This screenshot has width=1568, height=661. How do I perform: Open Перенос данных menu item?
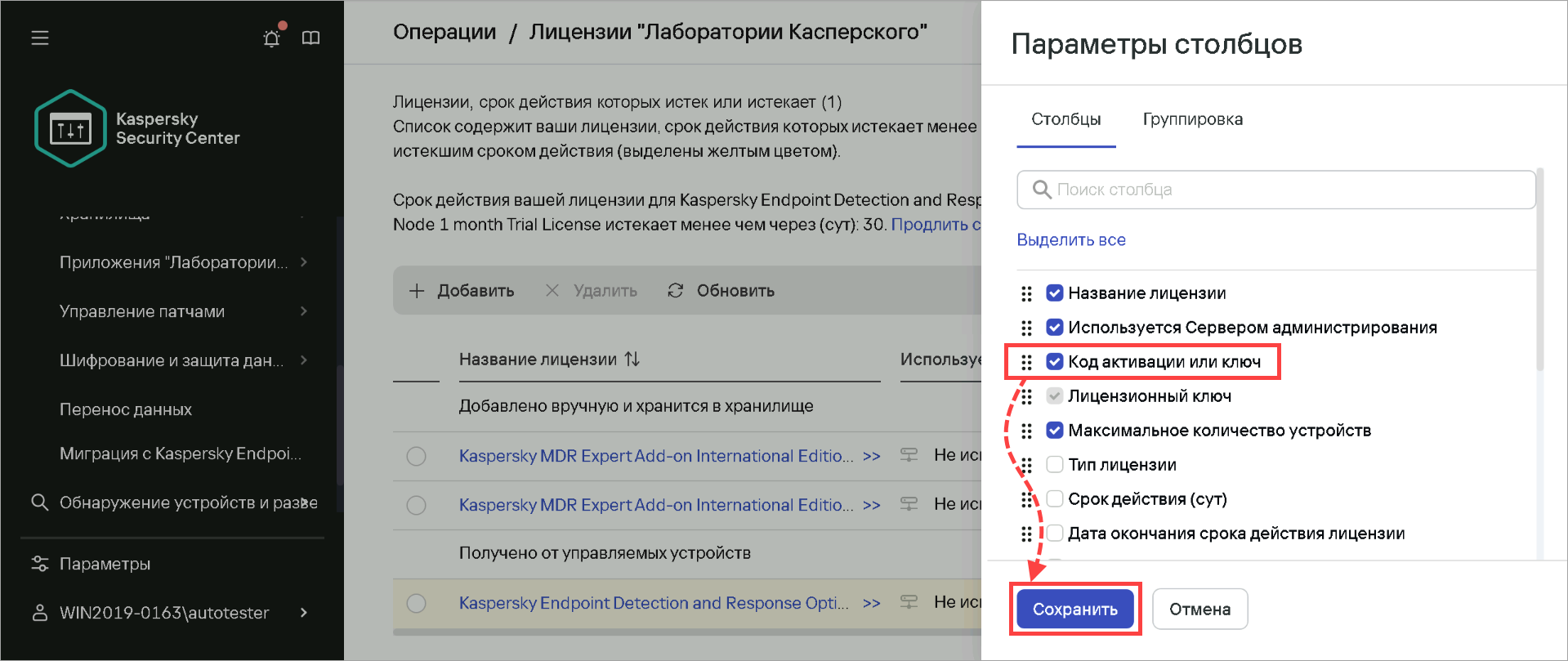pyautogui.click(x=126, y=409)
